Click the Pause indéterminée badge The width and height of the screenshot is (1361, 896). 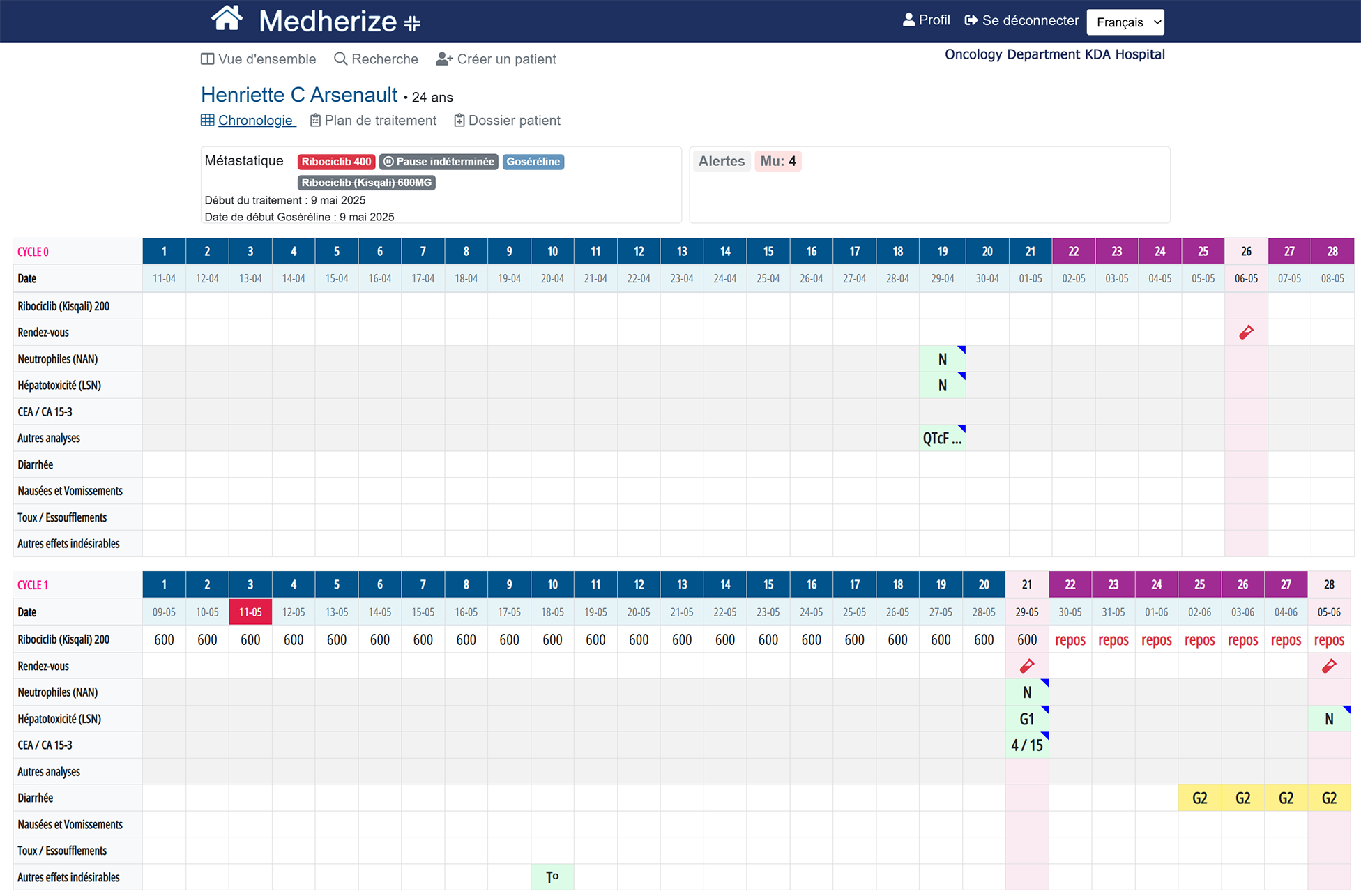point(439,162)
